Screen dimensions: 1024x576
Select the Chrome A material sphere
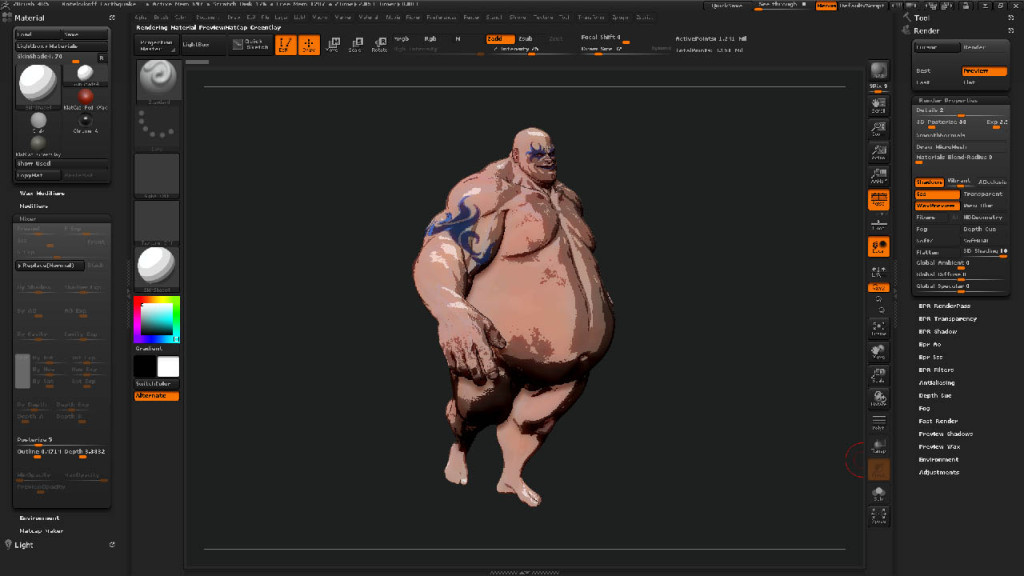pyautogui.click(x=86, y=122)
